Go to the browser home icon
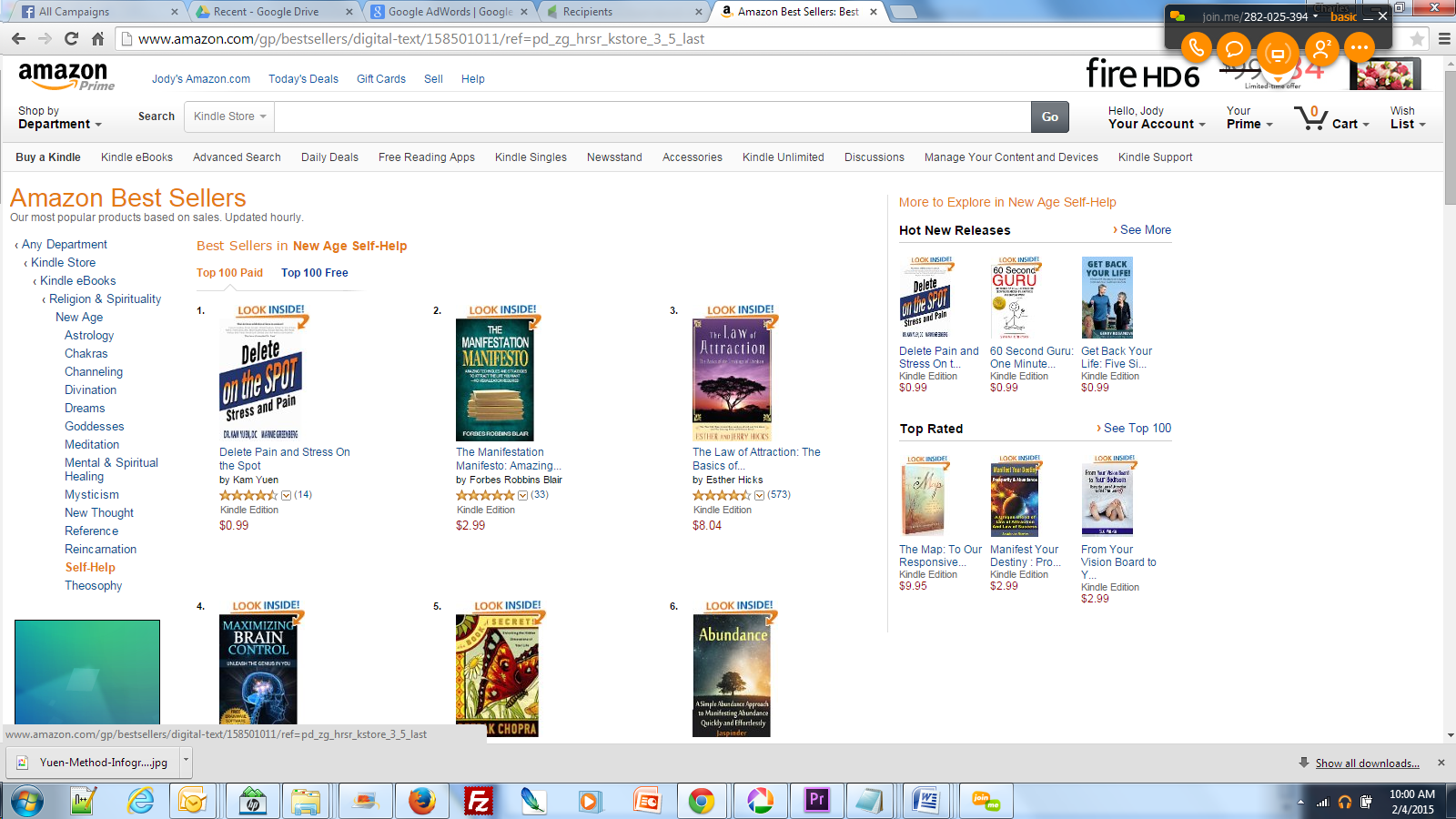The height and width of the screenshot is (819, 1456). (97, 39)
